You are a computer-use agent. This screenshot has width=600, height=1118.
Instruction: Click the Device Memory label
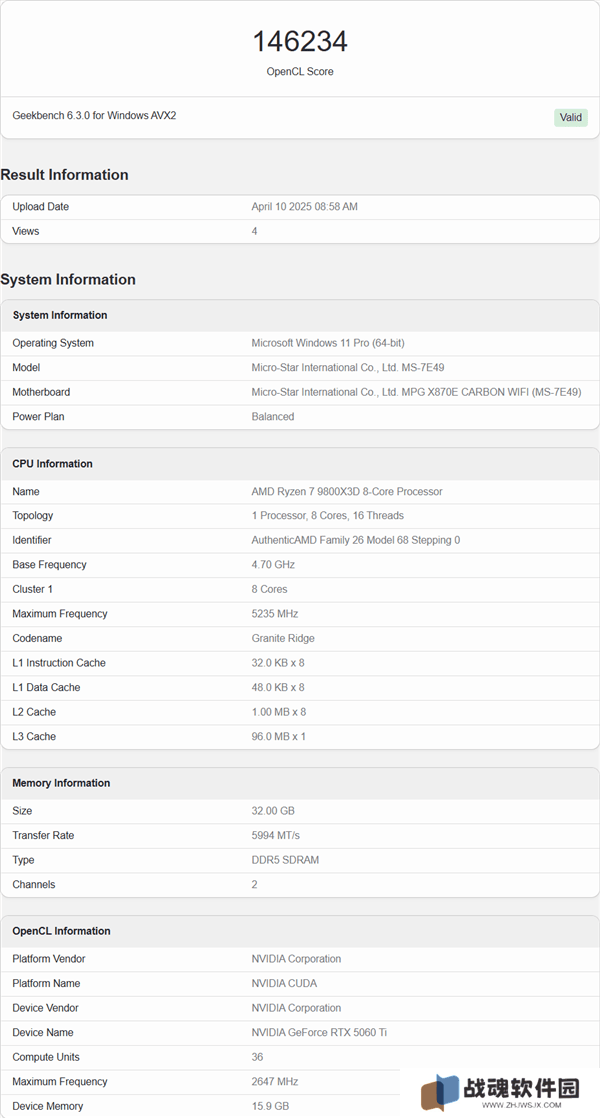point(48,1106)
